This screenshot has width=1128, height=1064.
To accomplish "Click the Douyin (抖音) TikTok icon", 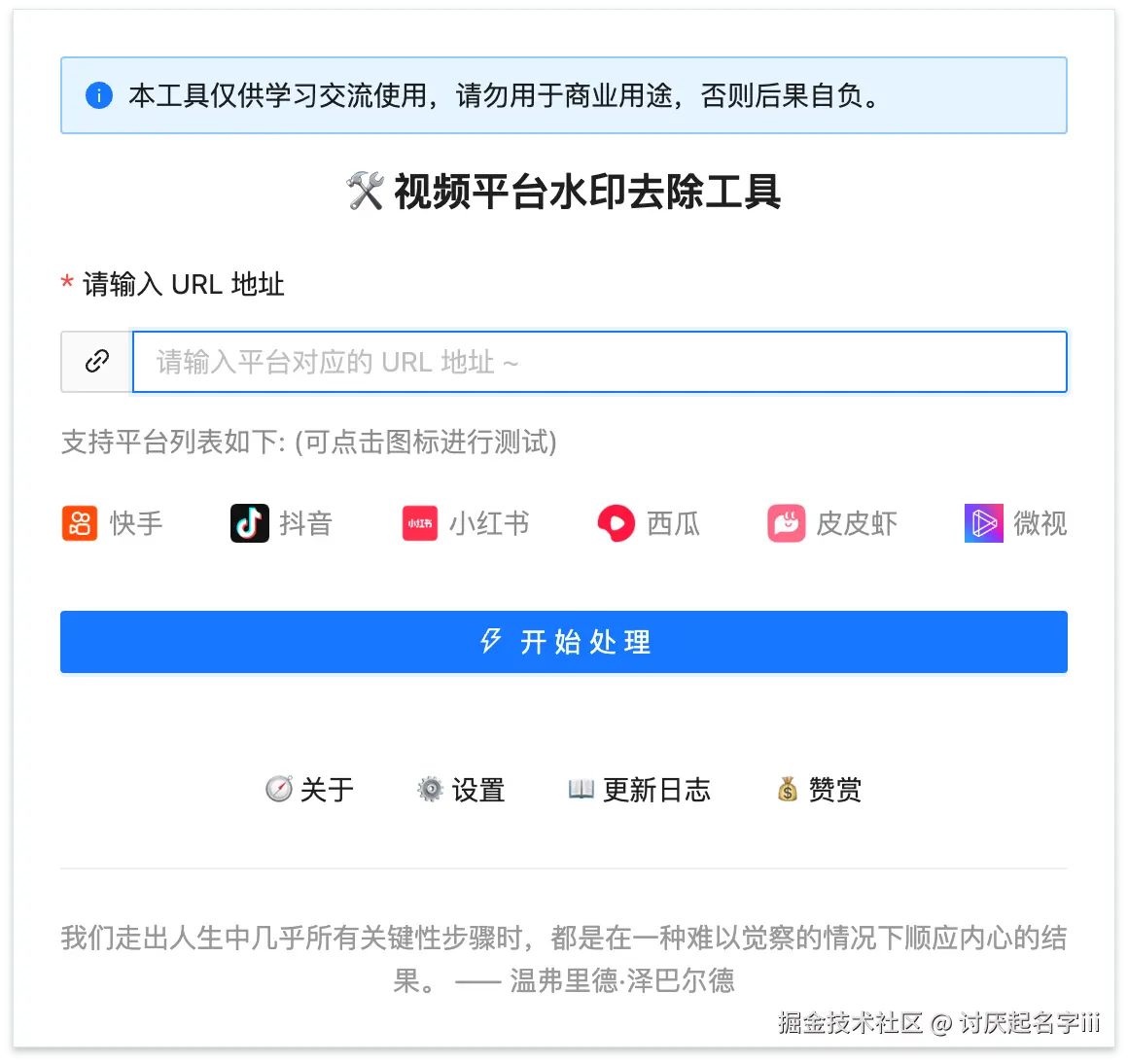I will [250, 523].
